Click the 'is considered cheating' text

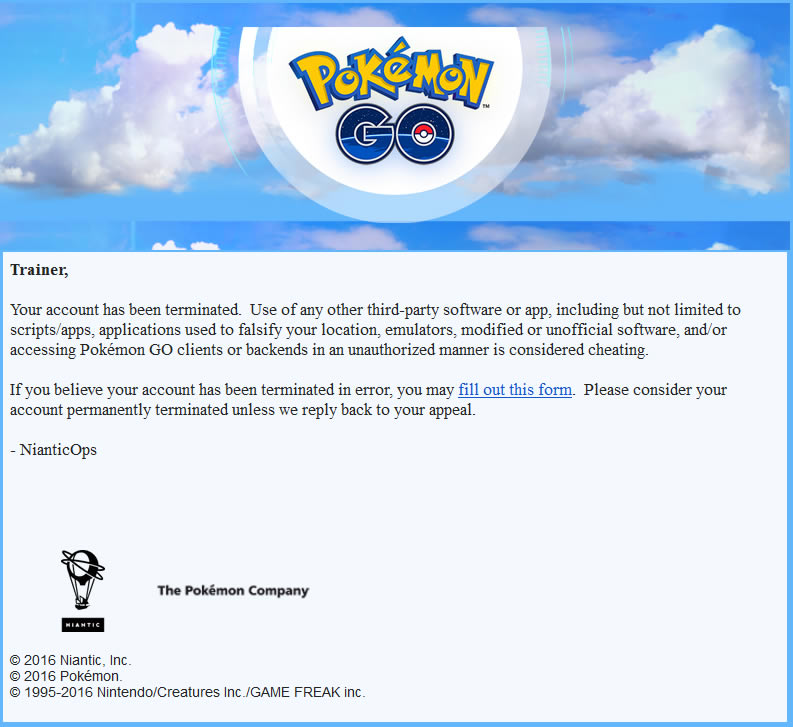[x=570, y=350]
